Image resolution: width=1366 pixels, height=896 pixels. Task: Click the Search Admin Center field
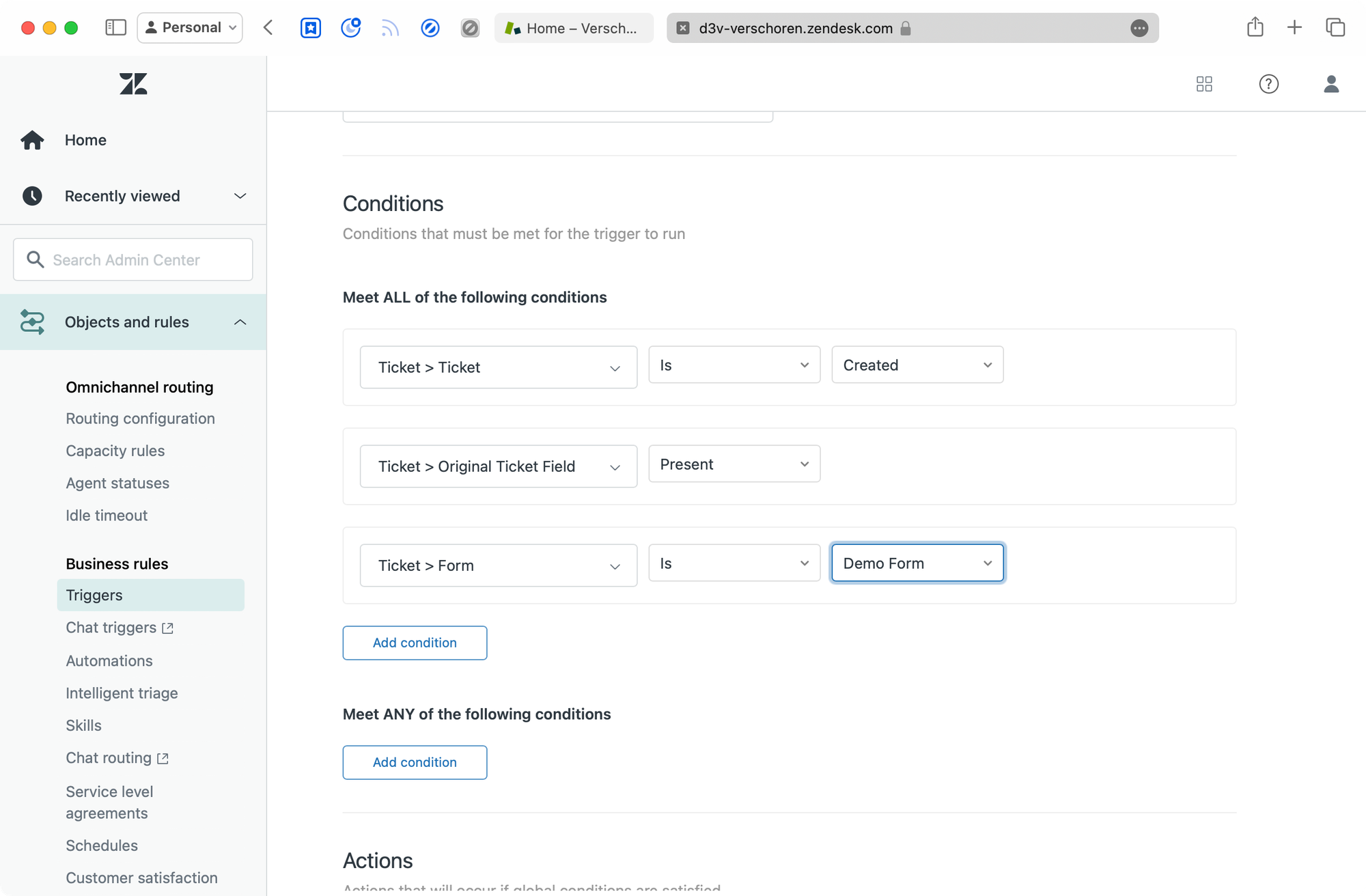[133, 260]
